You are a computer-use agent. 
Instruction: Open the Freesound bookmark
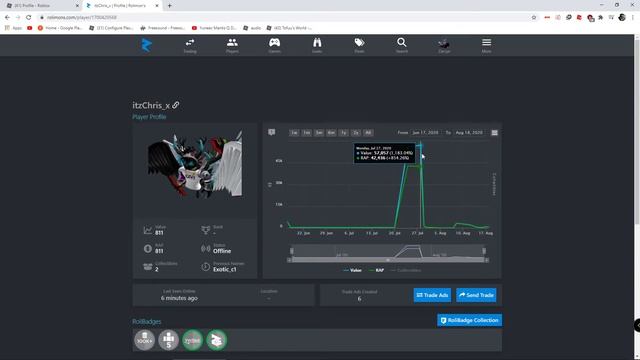pos(162,28)
